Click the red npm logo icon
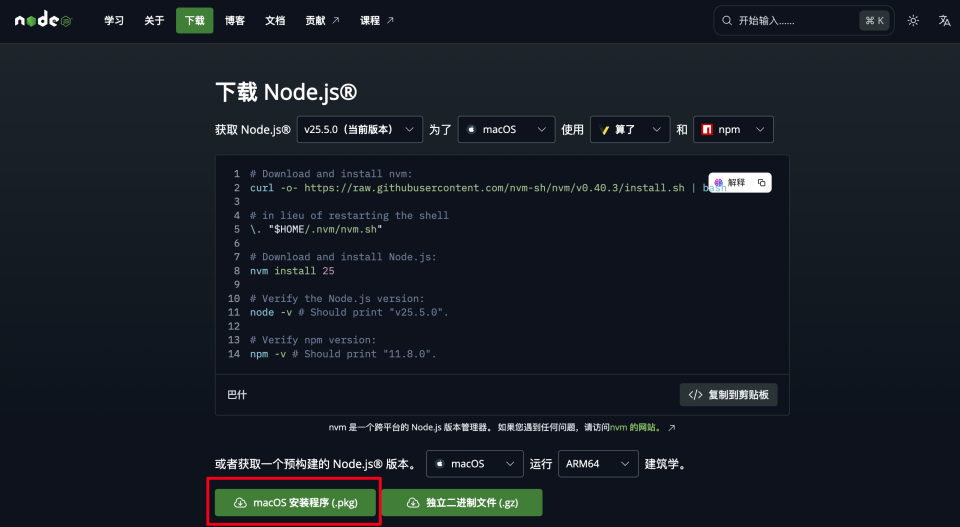Screen dimensions: 960x527 [x=707, y=129]
